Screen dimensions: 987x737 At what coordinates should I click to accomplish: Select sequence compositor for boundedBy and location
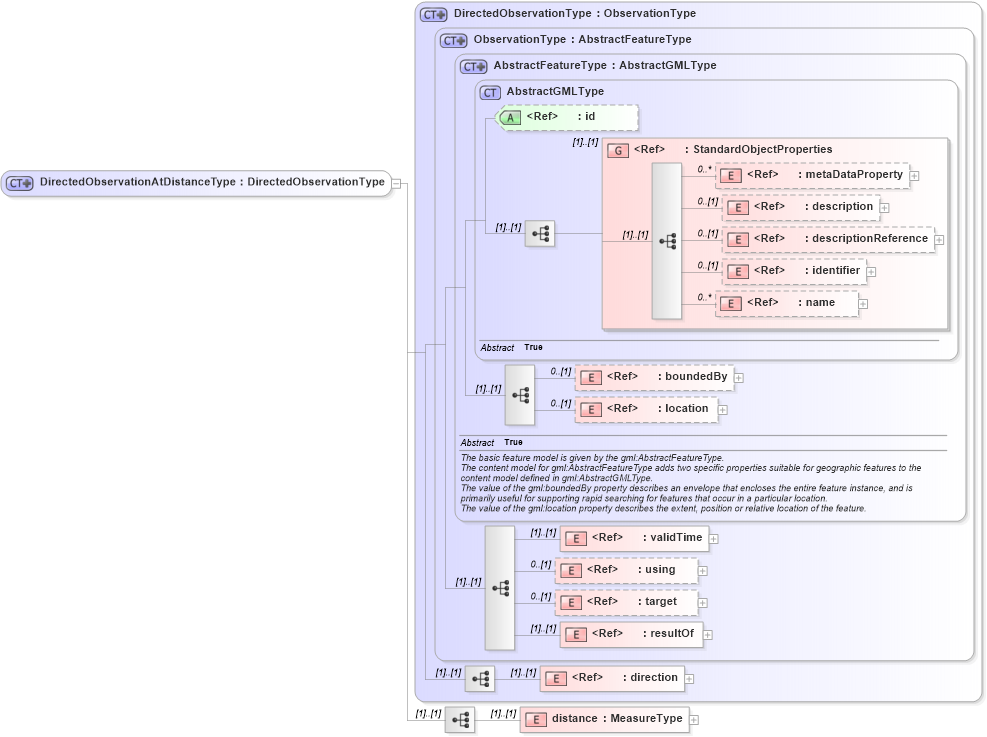click(520, 395)
